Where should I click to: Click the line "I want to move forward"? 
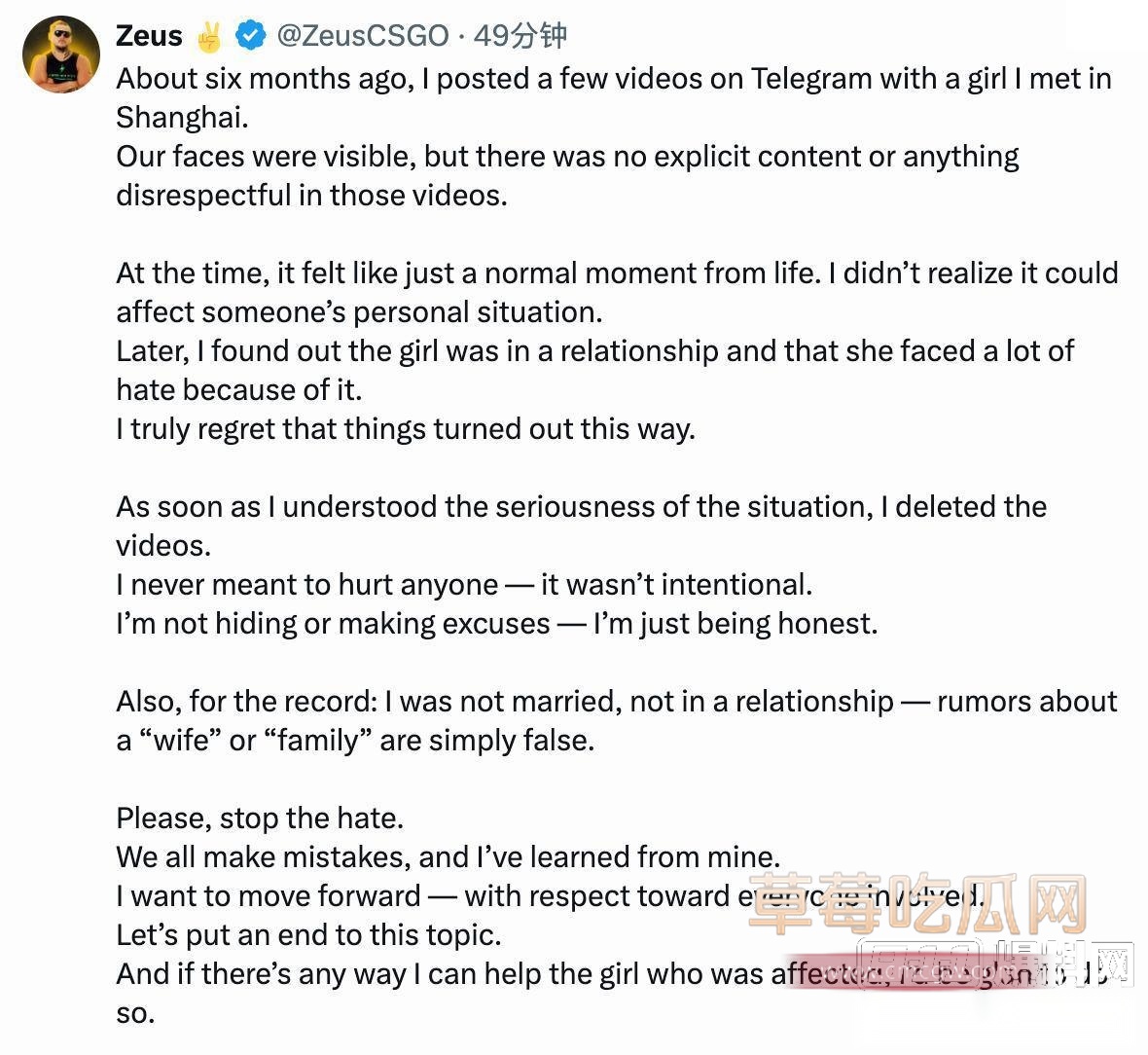(428, 896)
